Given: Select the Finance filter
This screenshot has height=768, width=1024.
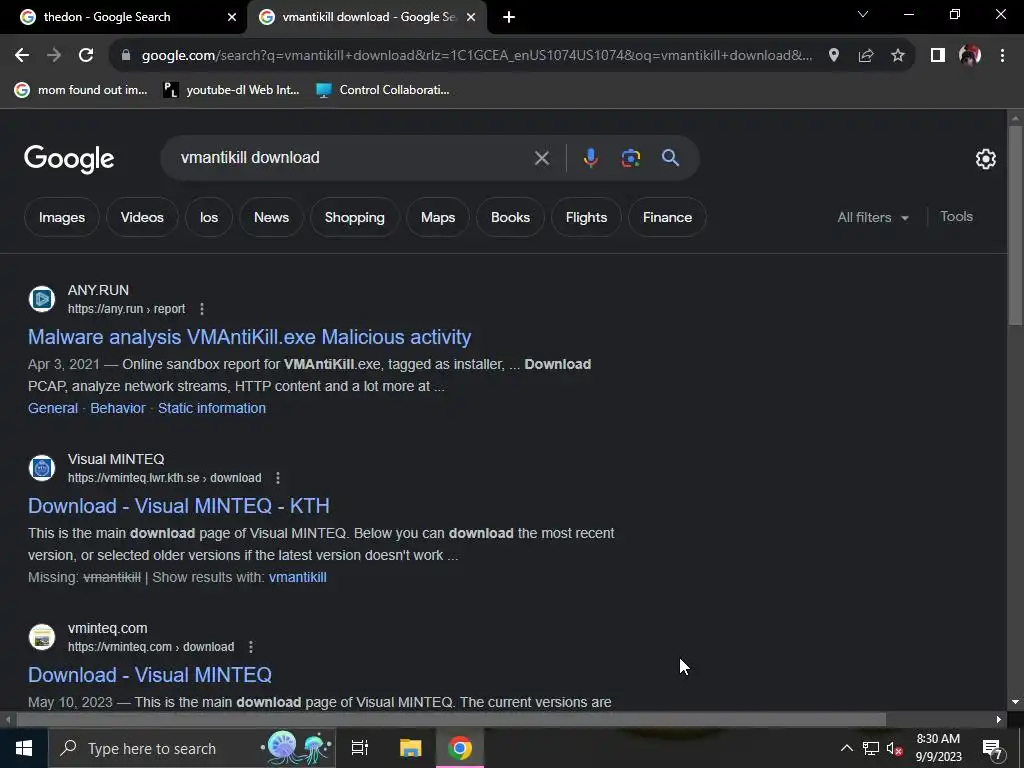Looking at the screenshot, I should [667, 217].
